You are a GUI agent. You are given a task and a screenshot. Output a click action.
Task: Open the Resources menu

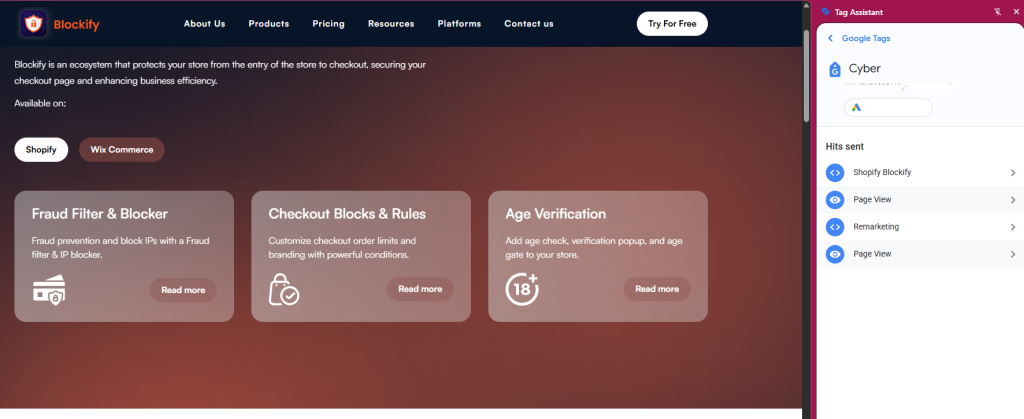(x=391, y=23)
